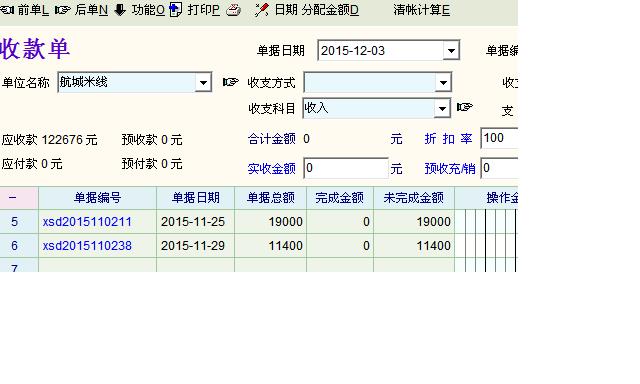Click the 完成金额 cell 0 in row 5
This screenshot has width=640, height=384.
tap(340, 222)
